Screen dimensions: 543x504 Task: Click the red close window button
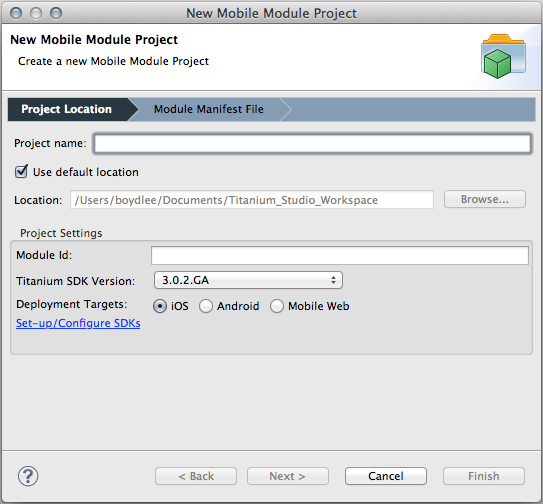(x=16, y=13)
